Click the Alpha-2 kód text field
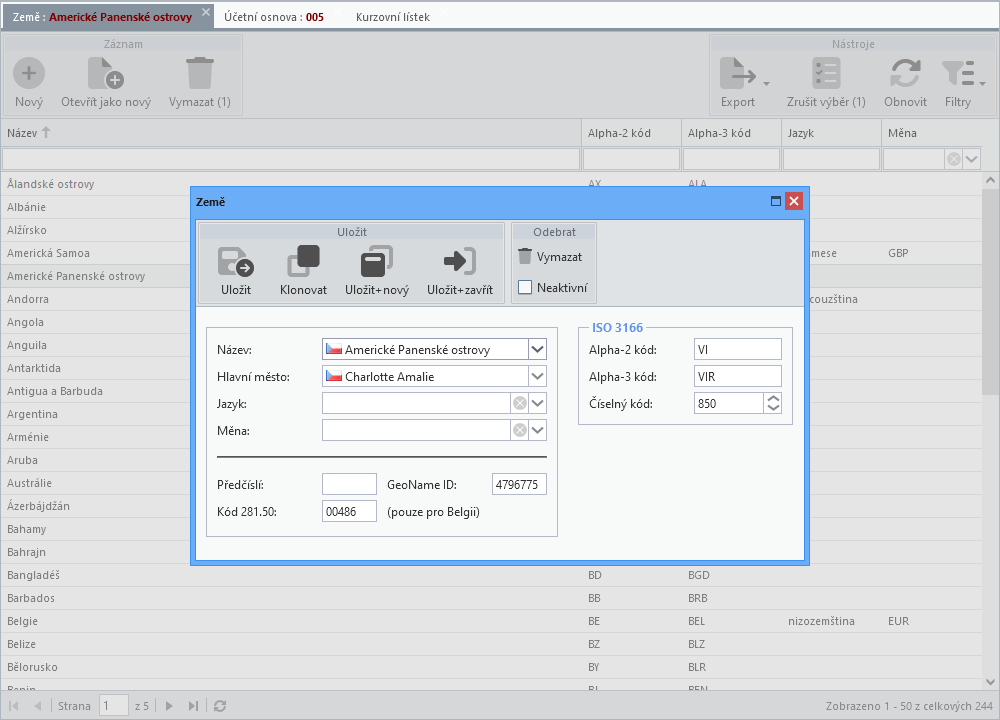Viewport: 1000px width, 720px height. (737, 349)
